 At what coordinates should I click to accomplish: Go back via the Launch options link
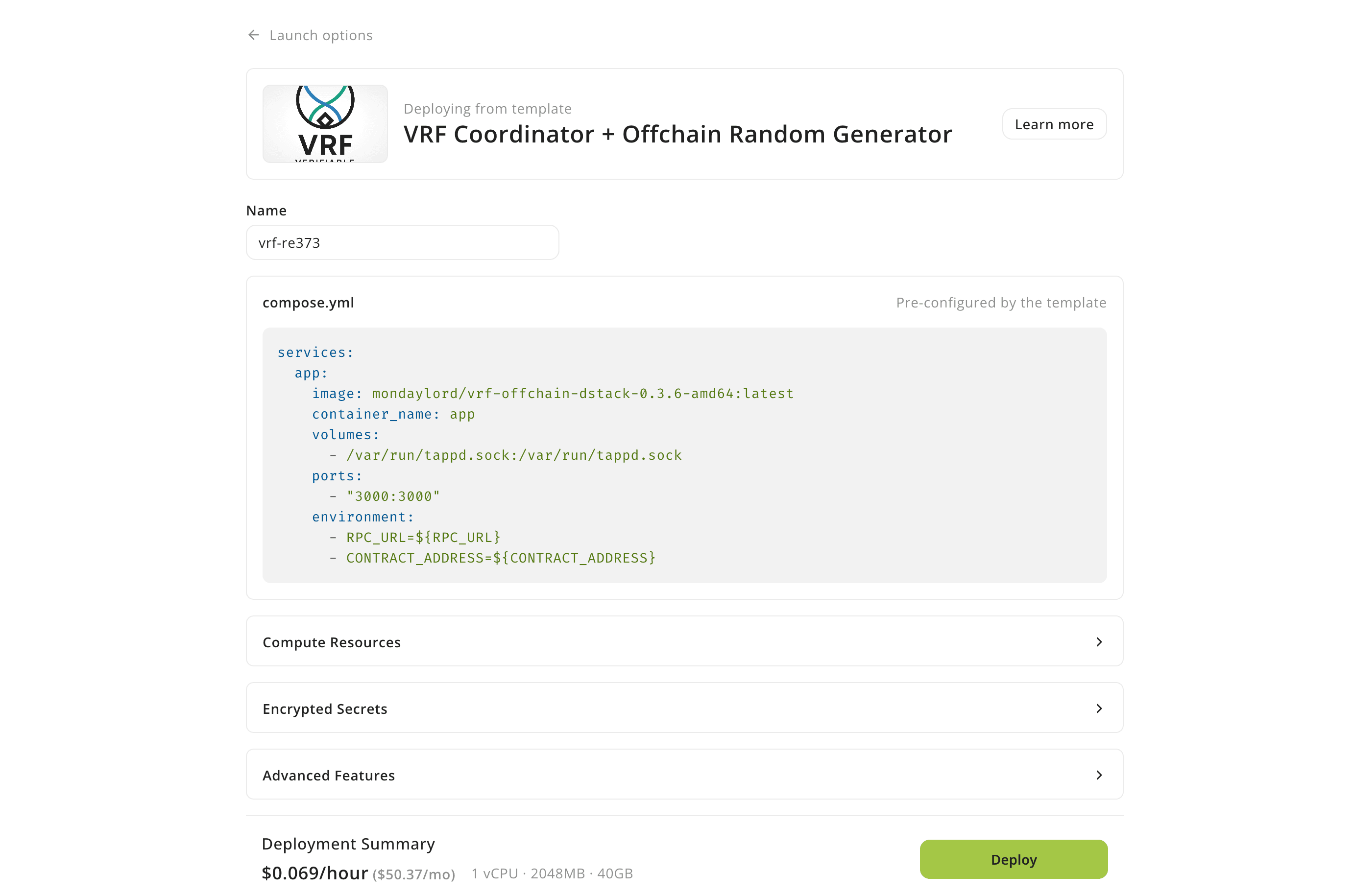click(x=320, y=35)
